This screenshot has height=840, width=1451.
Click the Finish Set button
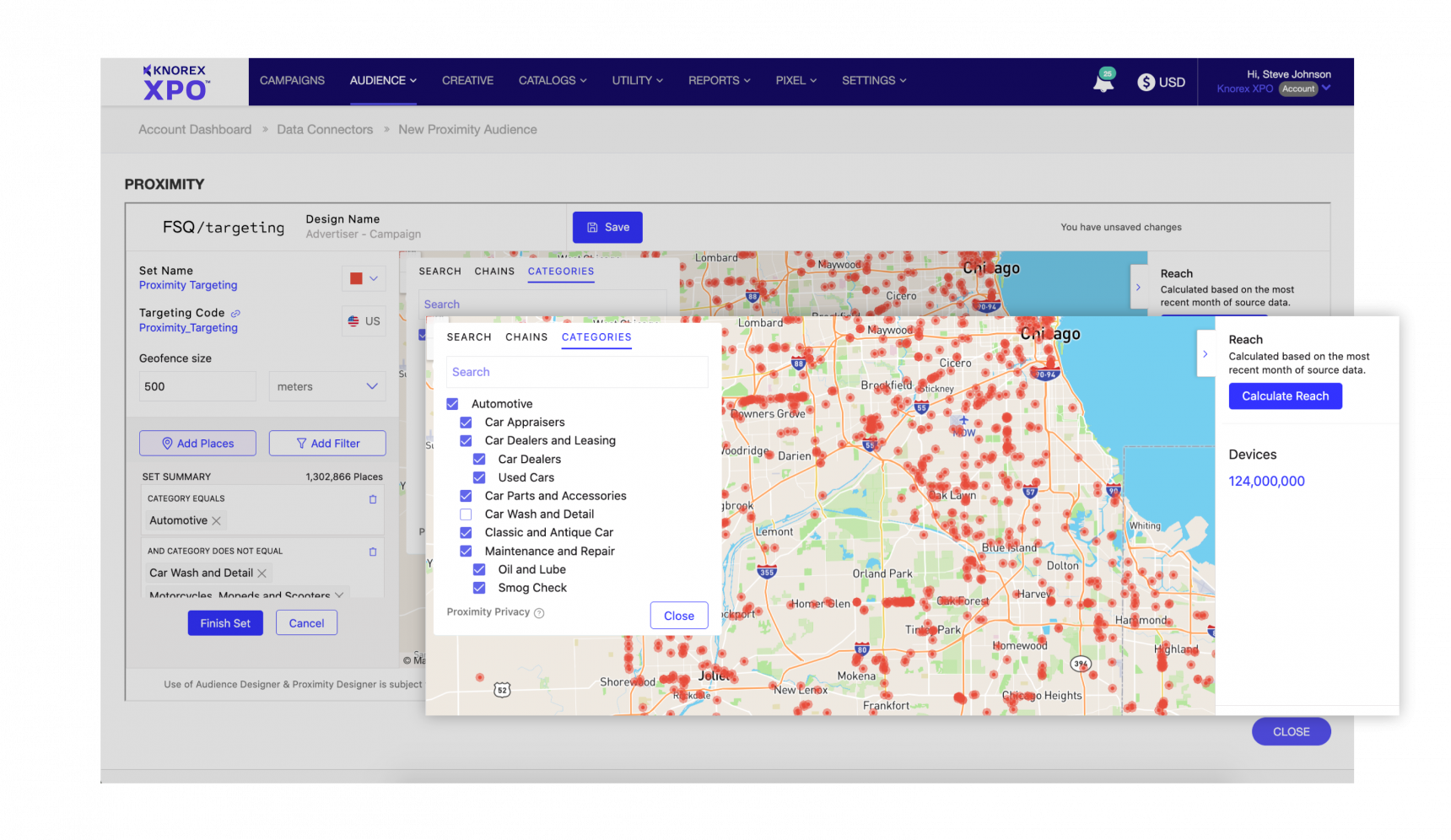point(225,623)
